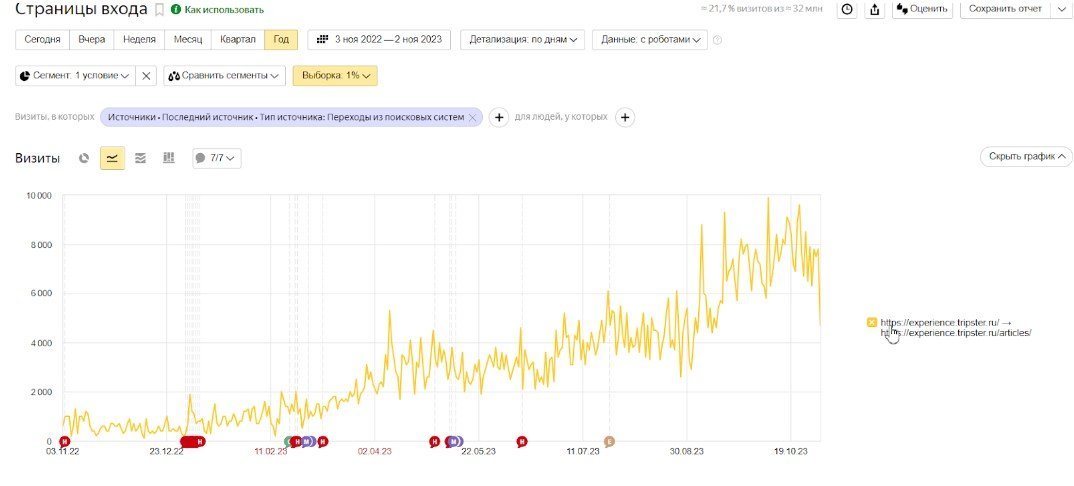Switch chart to column view

pos(169,158)
